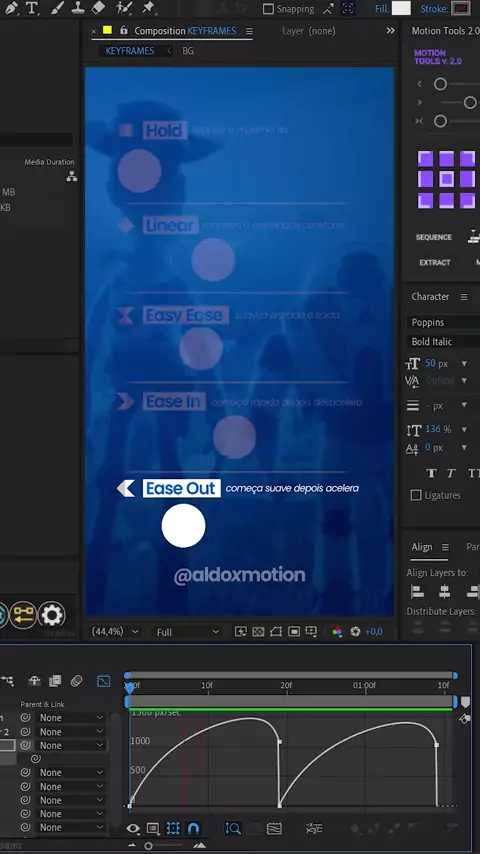Enable the Ligatures checkbox
The height and width of the screenshot is (854, 480).
416,495
